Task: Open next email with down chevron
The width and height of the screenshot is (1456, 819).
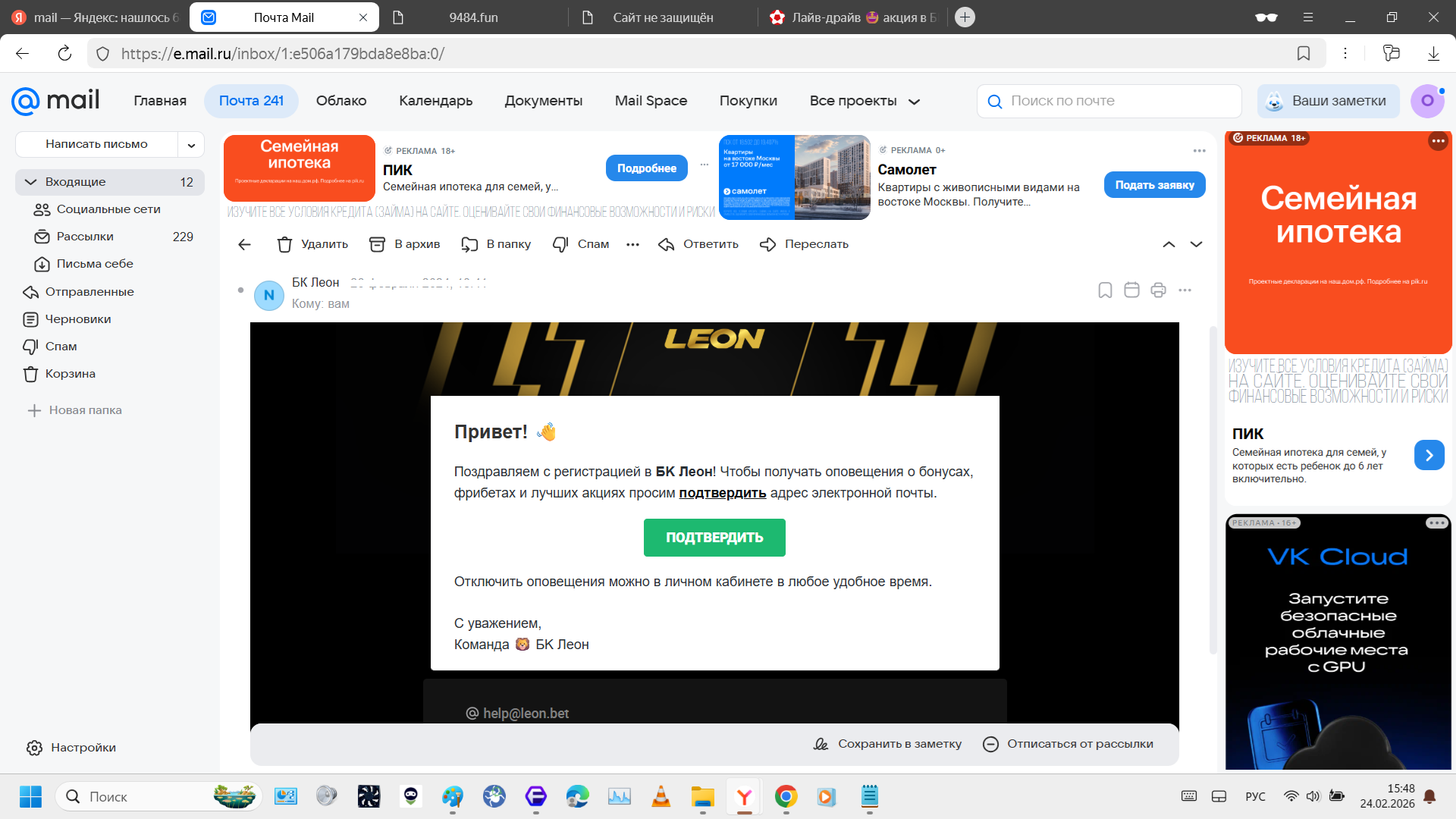Action: coord(1196,244)
